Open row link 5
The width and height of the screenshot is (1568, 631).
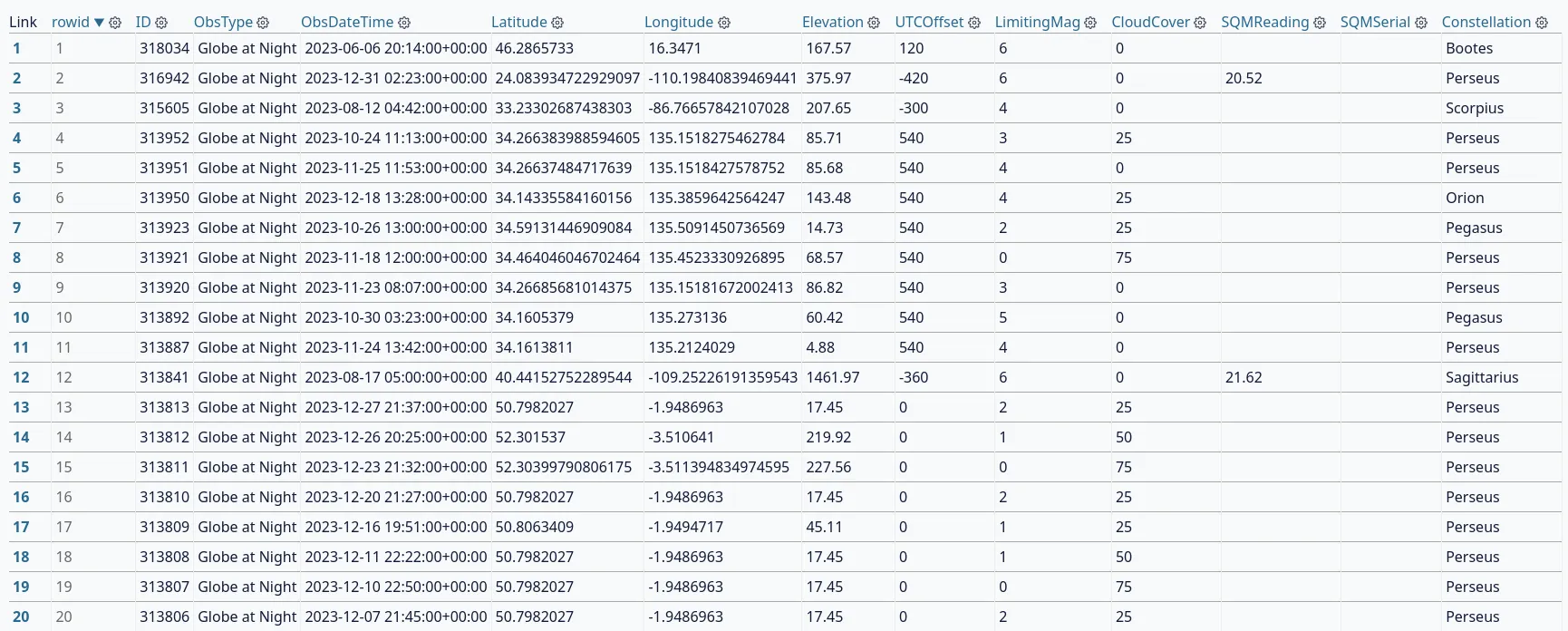click(x=16, y=168)
